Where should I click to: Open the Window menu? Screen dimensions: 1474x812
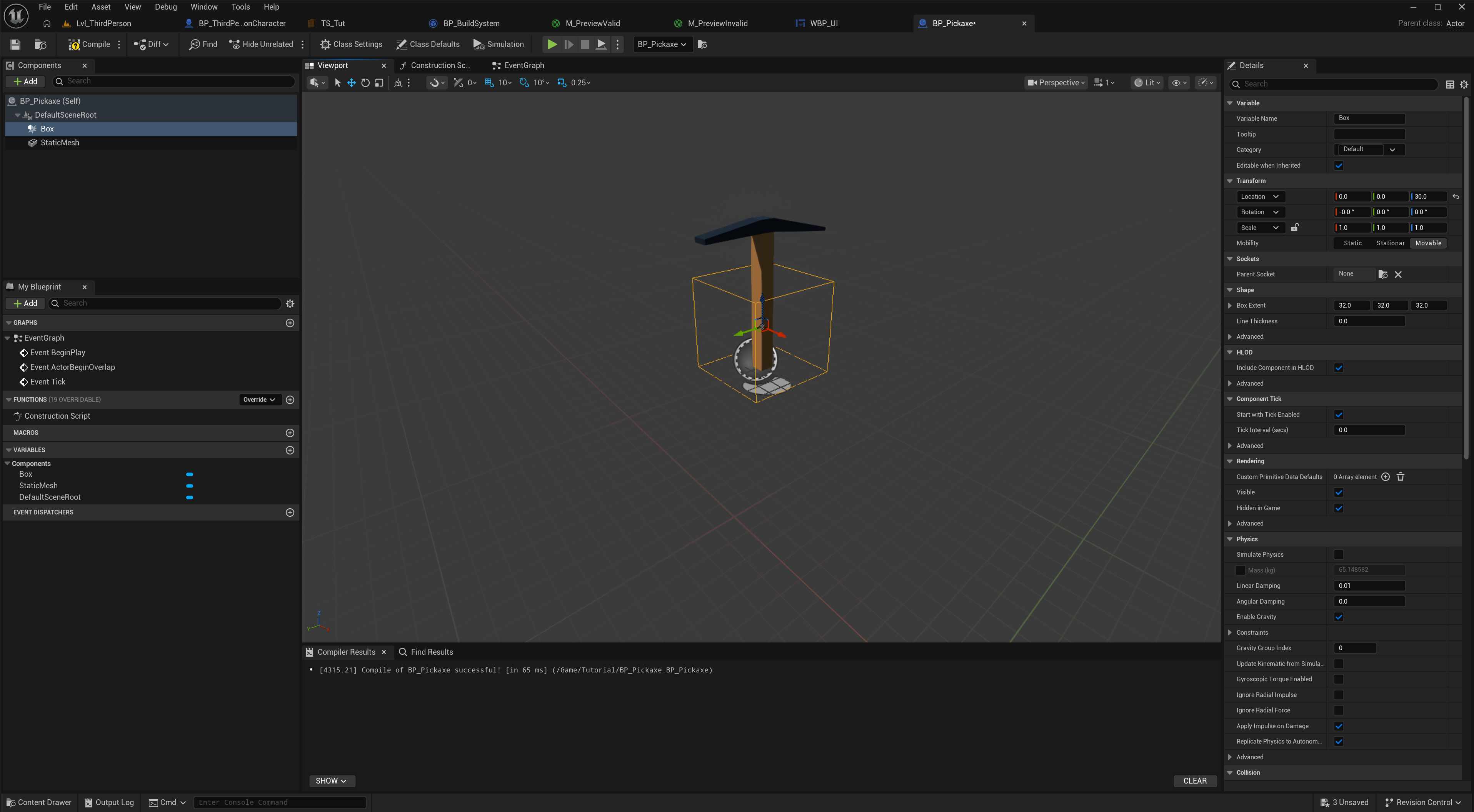(x=204, y=7)
